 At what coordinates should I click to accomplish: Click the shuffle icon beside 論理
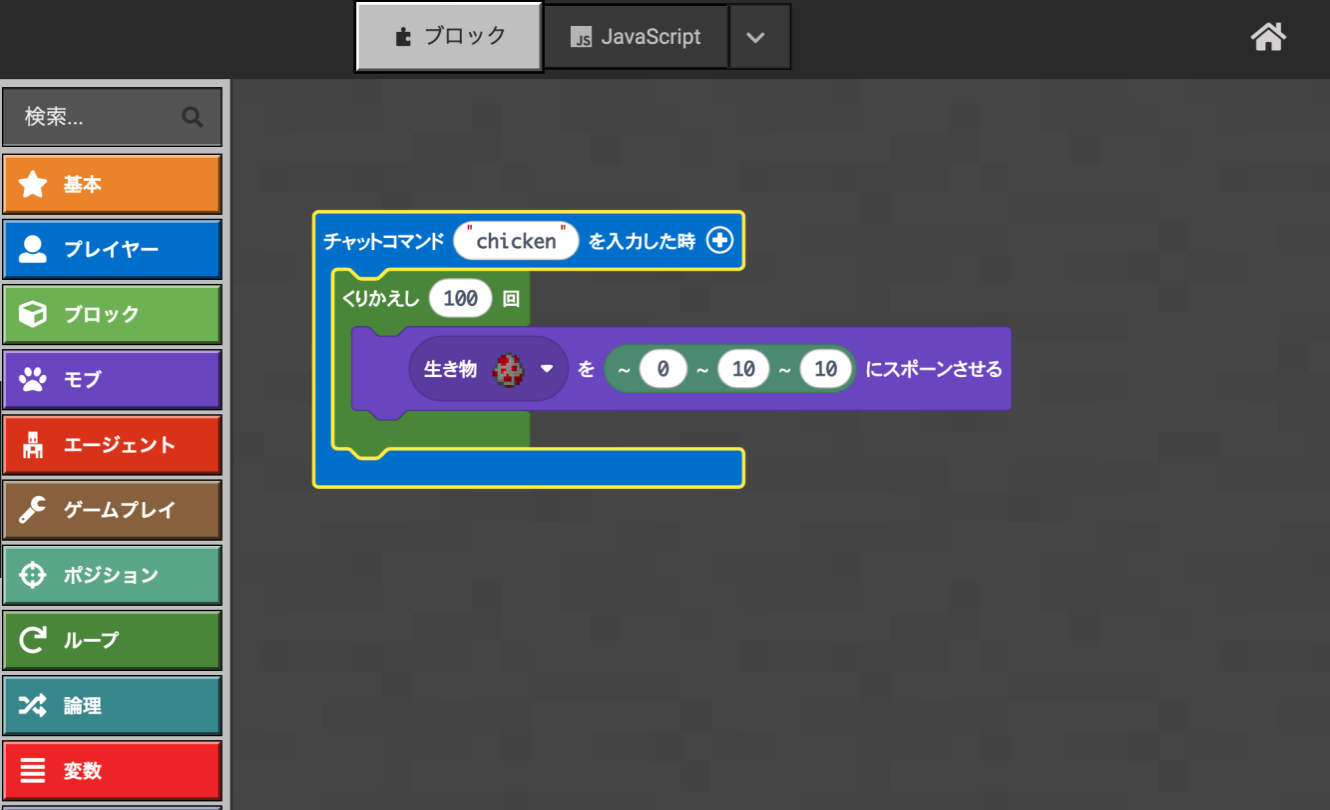(33, 706)
